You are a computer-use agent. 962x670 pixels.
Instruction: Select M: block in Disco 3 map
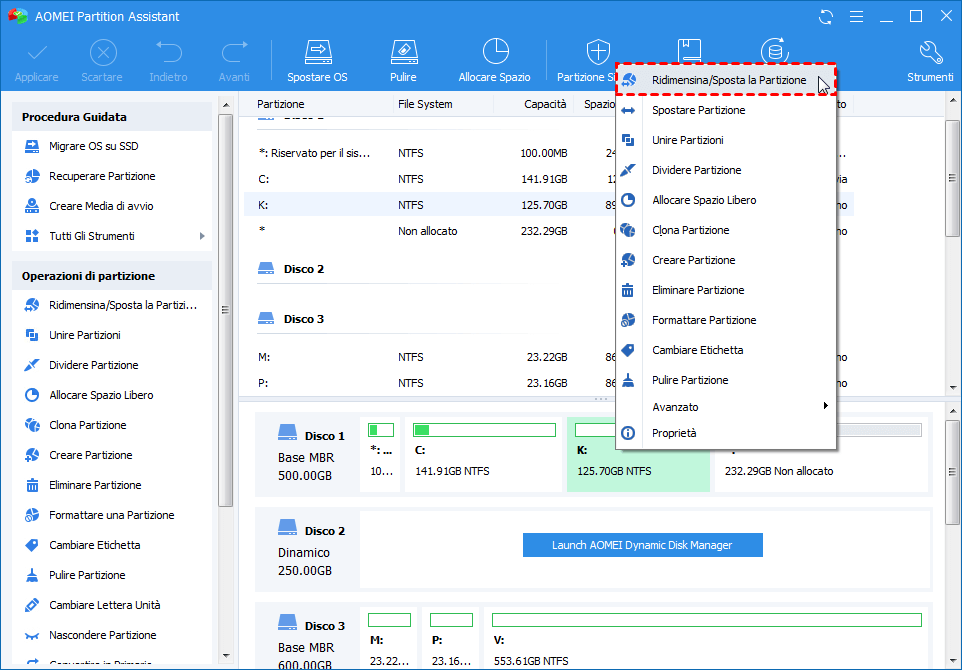389,638
